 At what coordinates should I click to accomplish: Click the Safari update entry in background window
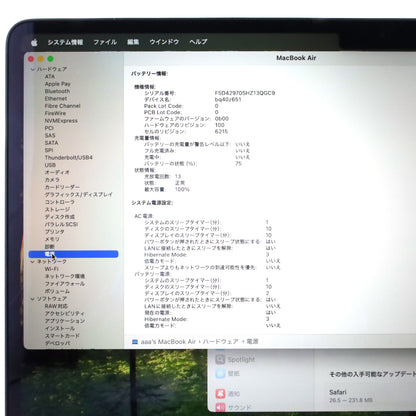pyautogui.click(x=351, y=396)
